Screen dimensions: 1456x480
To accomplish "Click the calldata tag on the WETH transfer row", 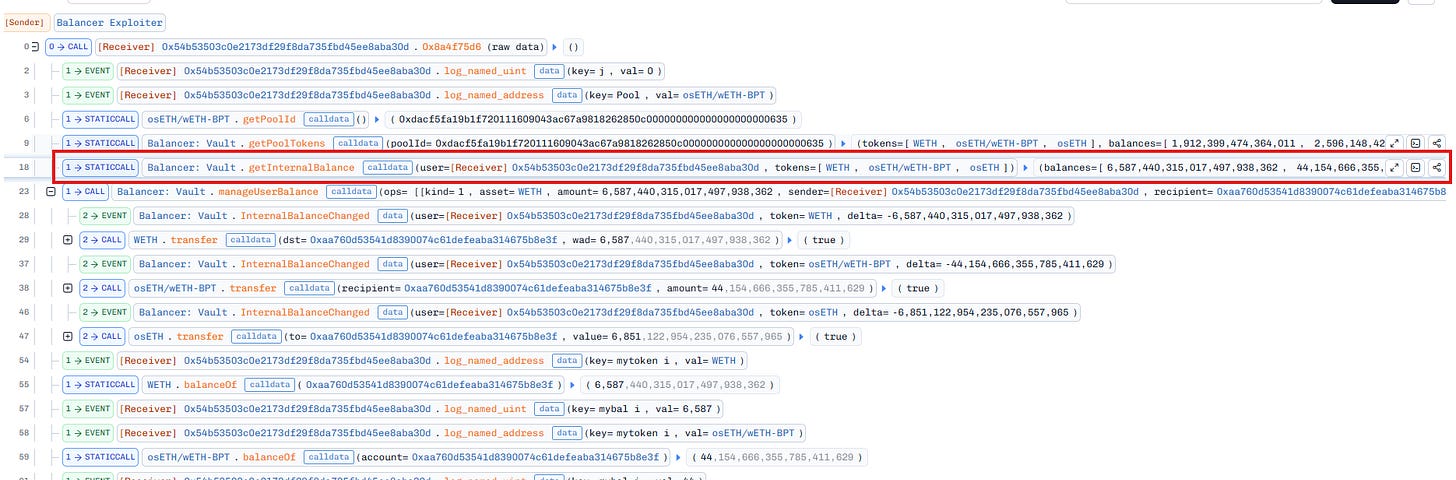I will point(249,240).
